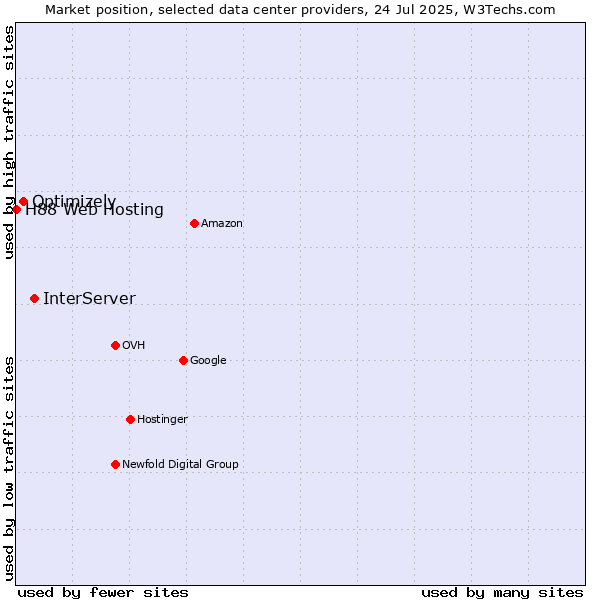Select the Amazon label text
The height and width of the screenshot is (600, 600).
pos(222,223)
